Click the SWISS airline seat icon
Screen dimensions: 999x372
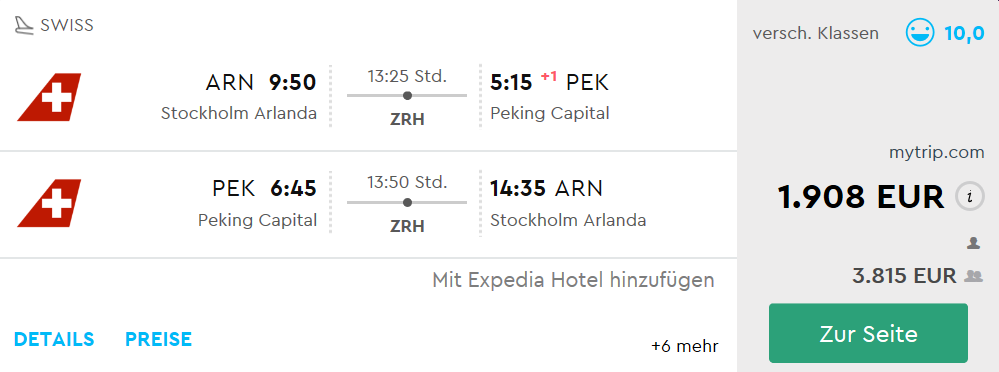(x=24, y=25)
